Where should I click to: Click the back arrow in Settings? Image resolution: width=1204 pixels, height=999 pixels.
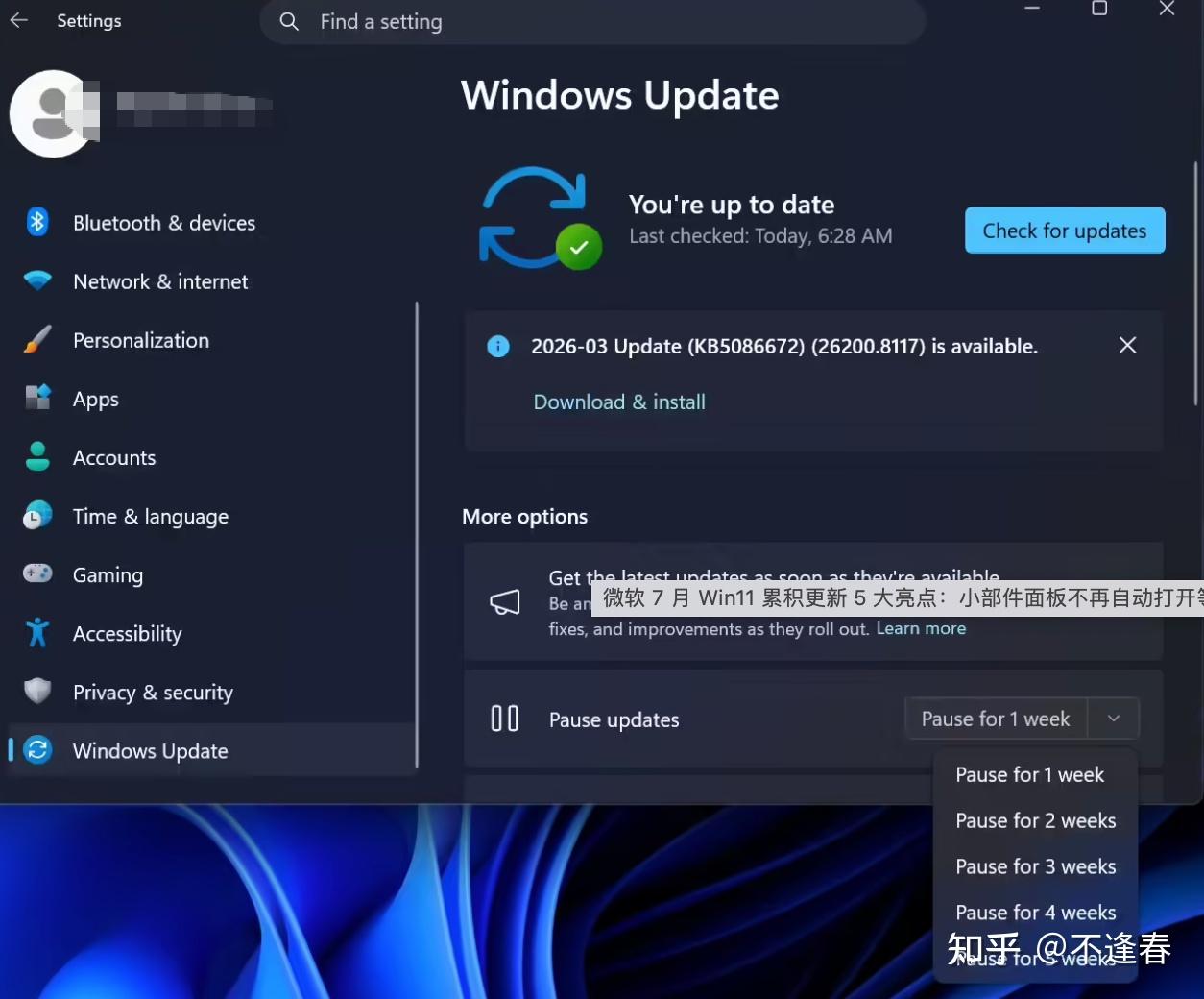tap(19, 20)
